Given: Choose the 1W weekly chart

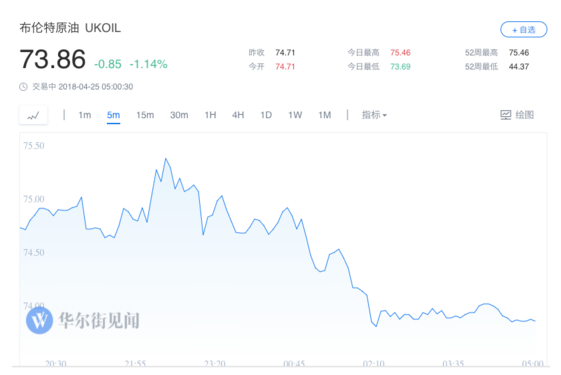Looking at the screenshot, I should click(x=295, y=115).
